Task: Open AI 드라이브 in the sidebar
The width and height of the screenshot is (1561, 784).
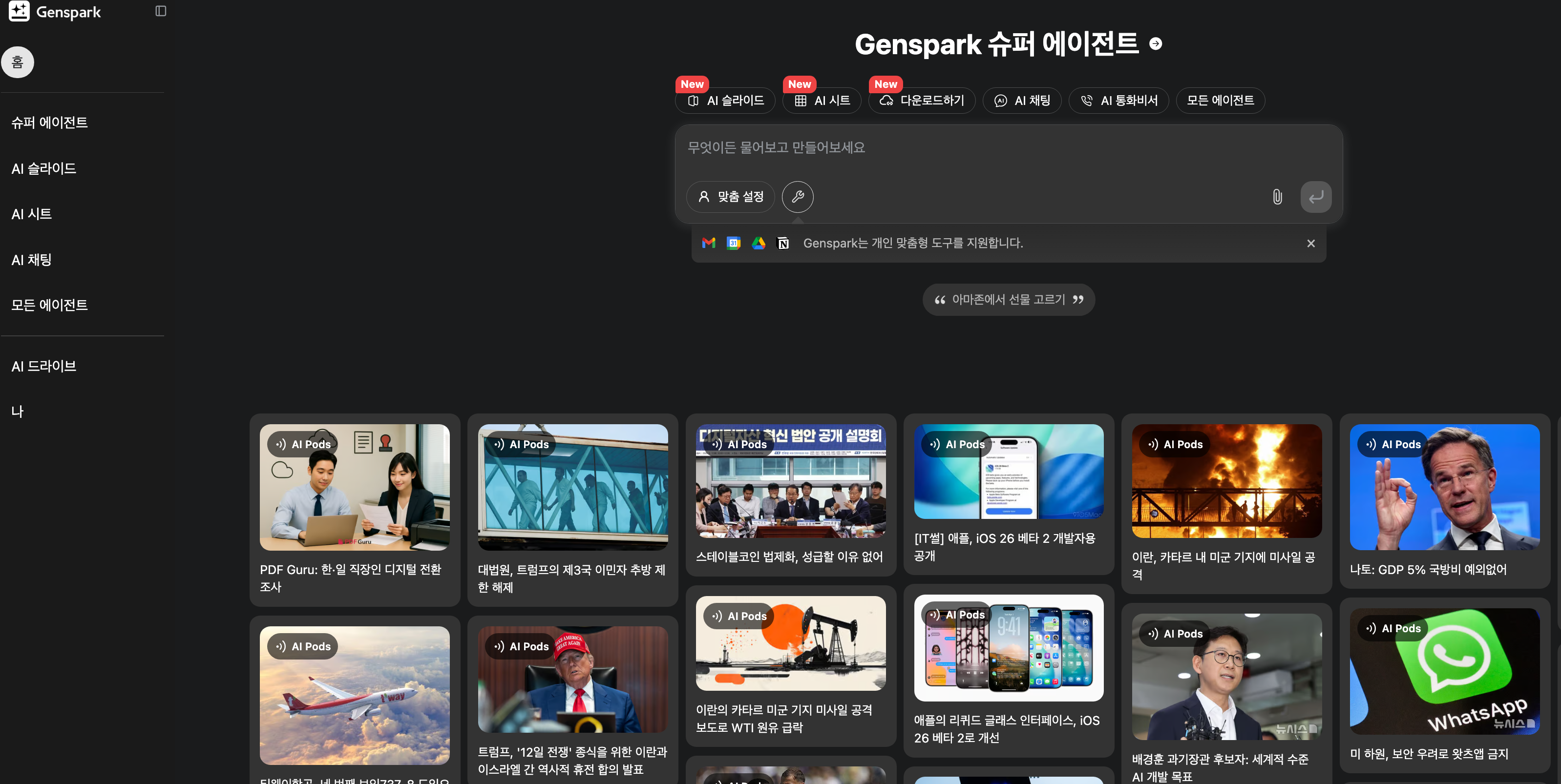Action: point(43,366)
